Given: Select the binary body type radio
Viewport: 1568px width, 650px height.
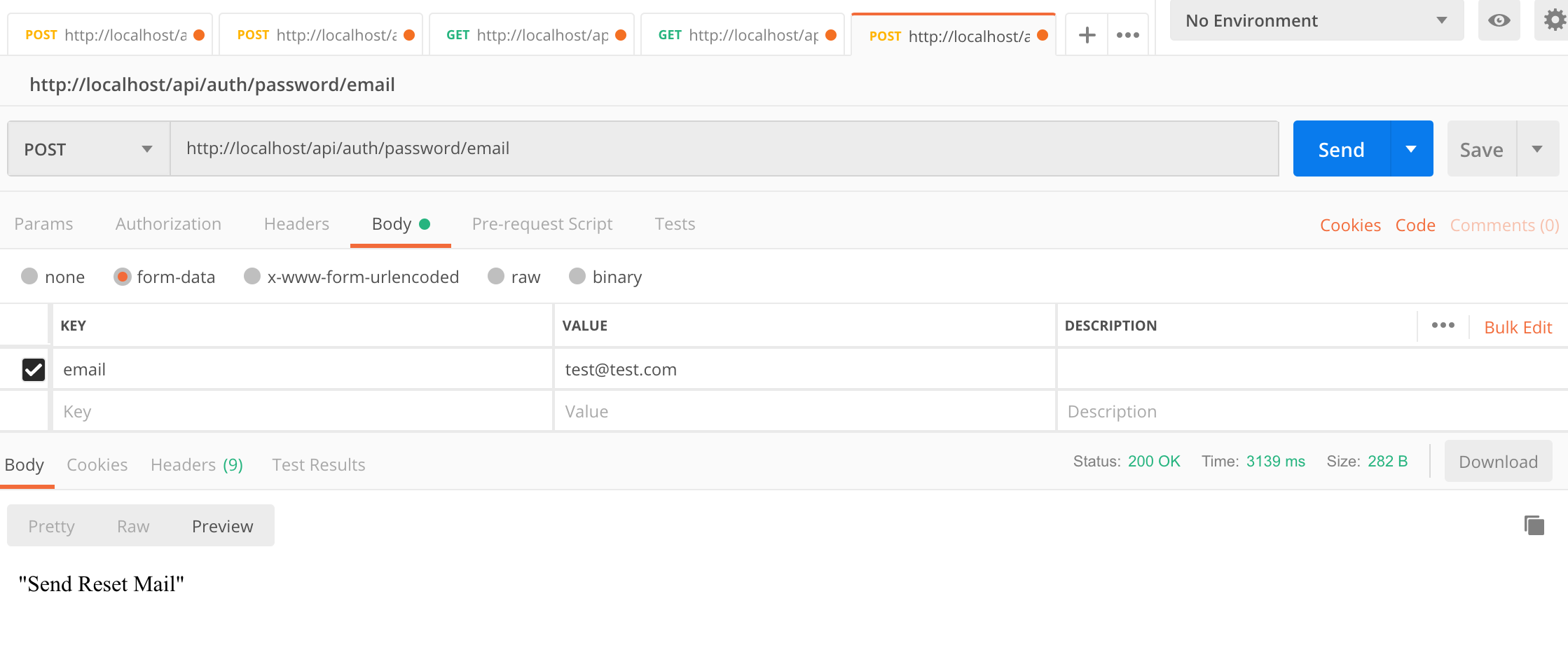Looking at the screenshot, I should pos(577,277).
